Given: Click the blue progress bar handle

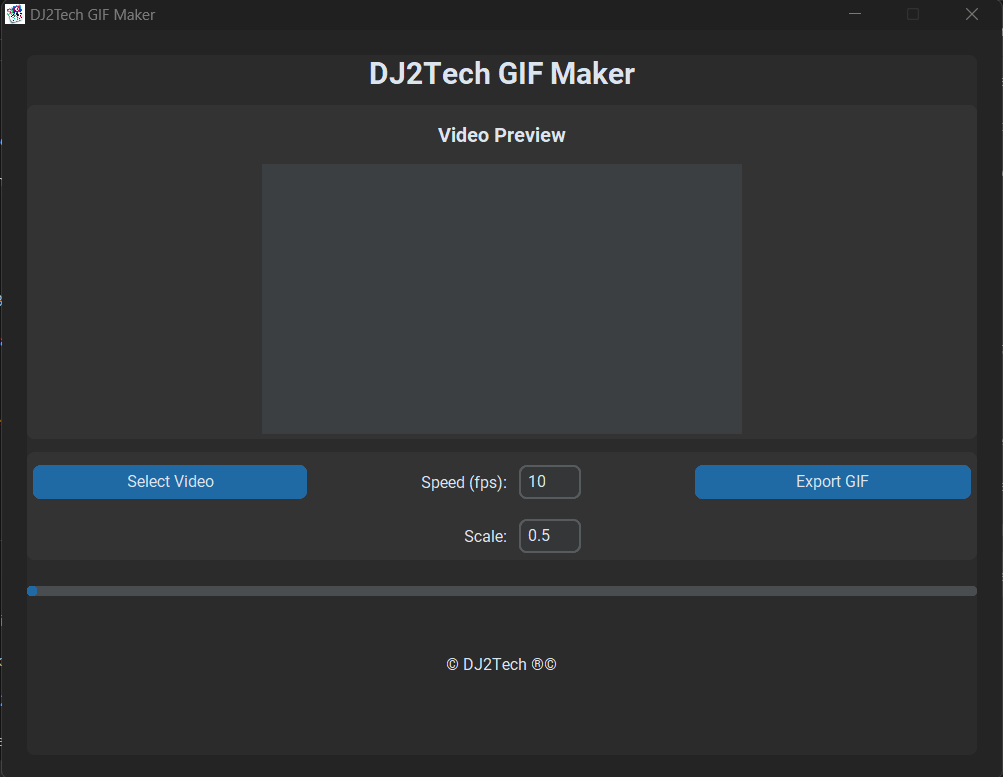Looking at the screenshot, I should 32,591.
